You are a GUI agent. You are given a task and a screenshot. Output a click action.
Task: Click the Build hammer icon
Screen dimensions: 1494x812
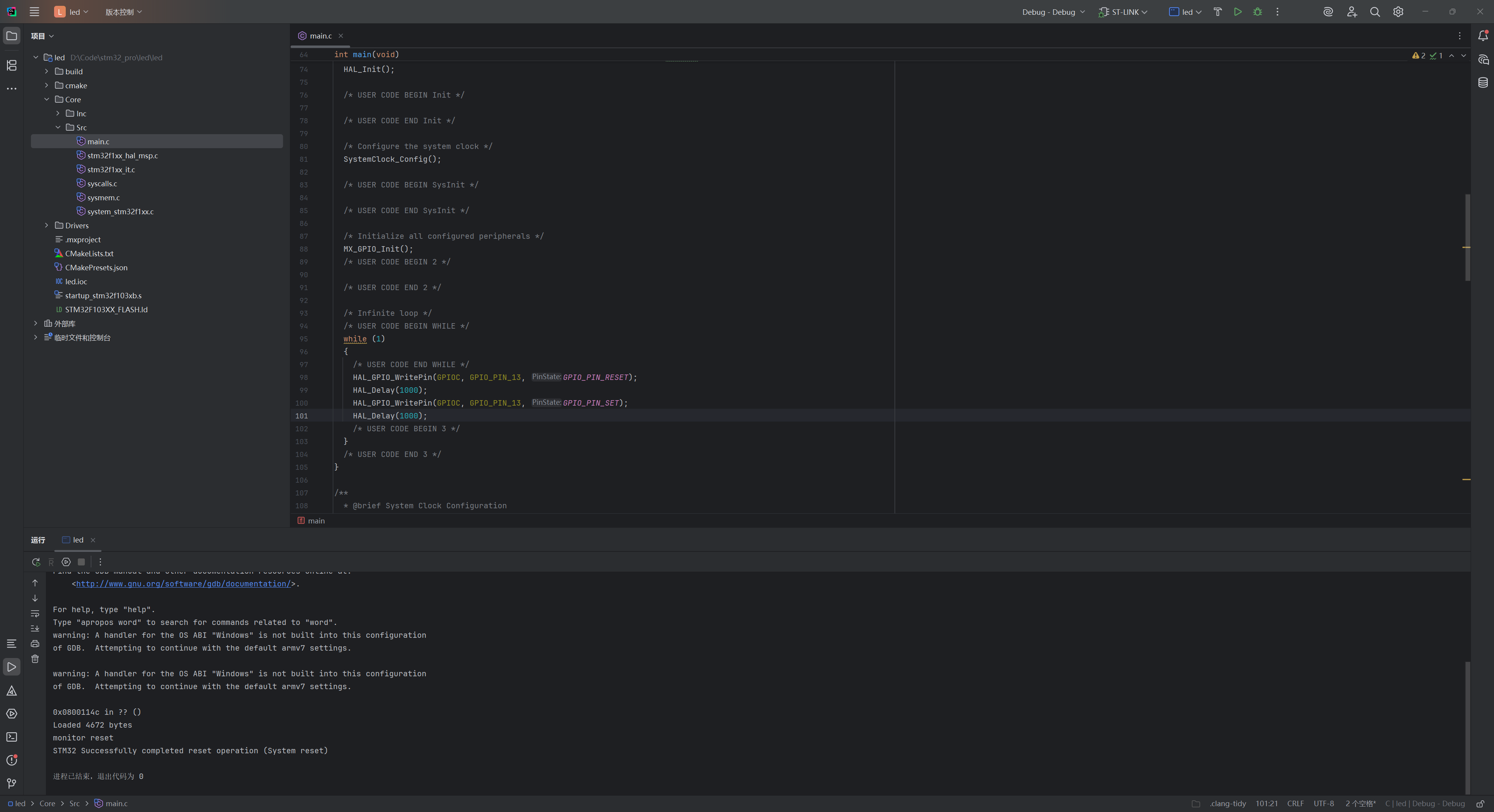coord(1217,12)
